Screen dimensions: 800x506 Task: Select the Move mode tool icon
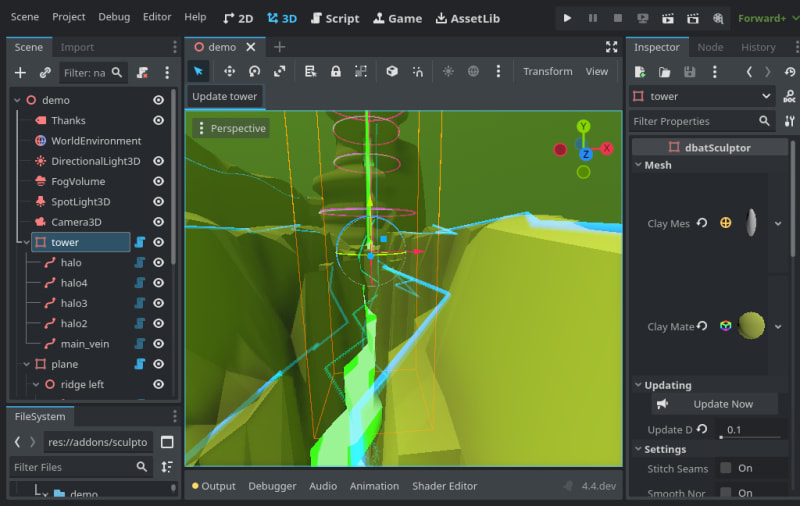[x=229, y=71]
